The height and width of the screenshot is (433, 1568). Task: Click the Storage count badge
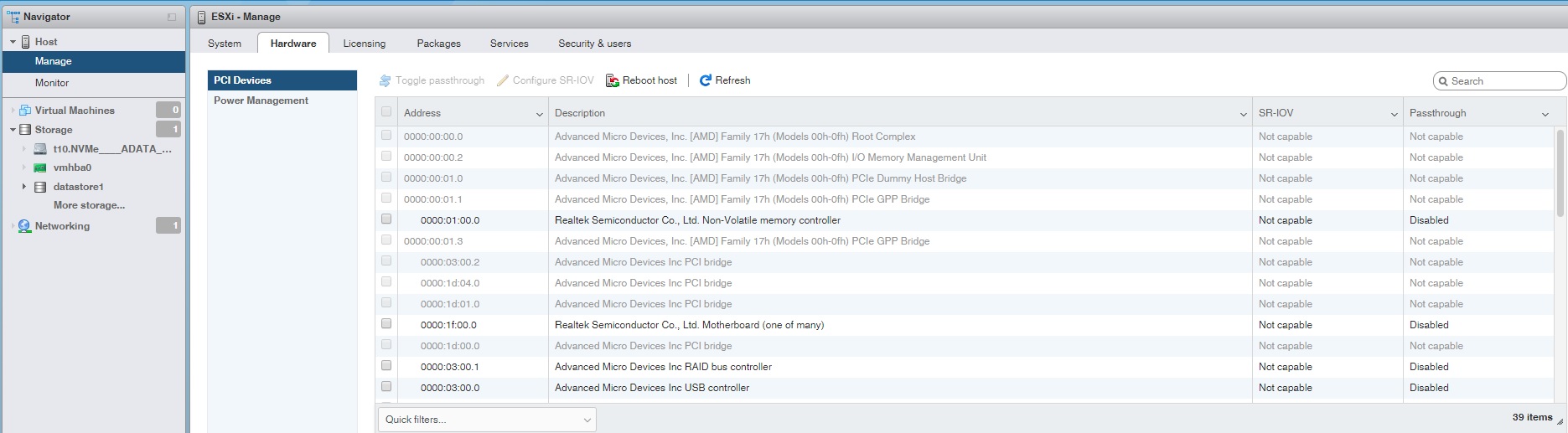[168, 129]
